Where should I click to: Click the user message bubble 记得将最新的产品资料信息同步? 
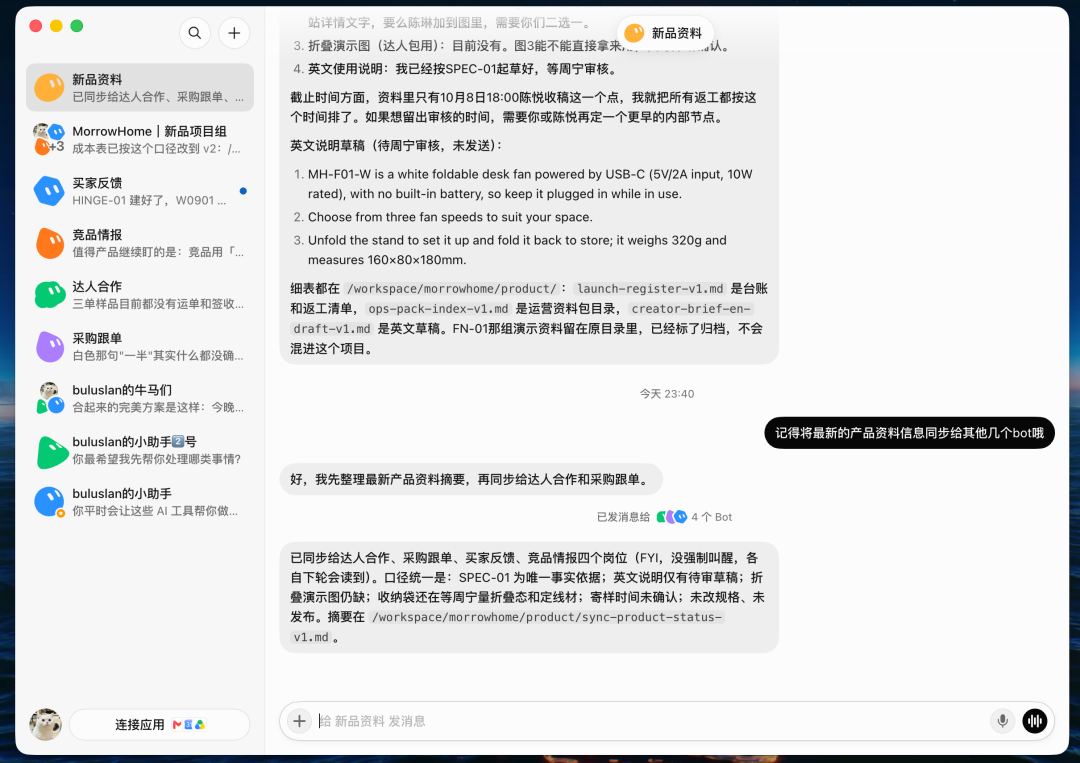pyautogui.click(x=909, y=433)
